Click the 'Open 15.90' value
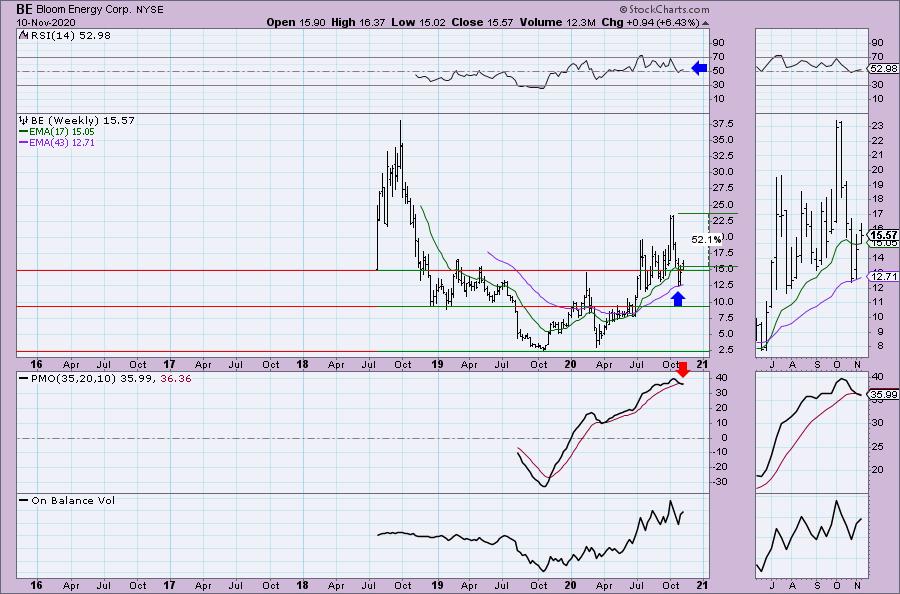 point(296,22)
